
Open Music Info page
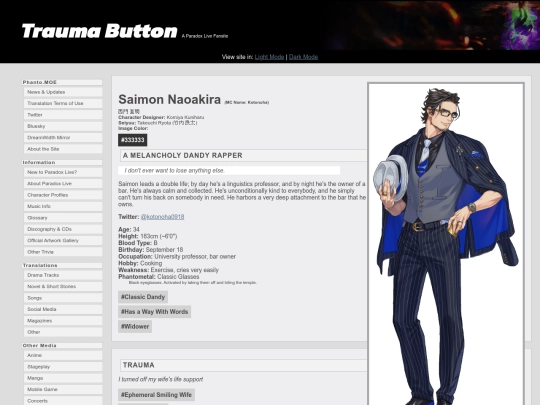pyautogui.click(x=63, y=206)
